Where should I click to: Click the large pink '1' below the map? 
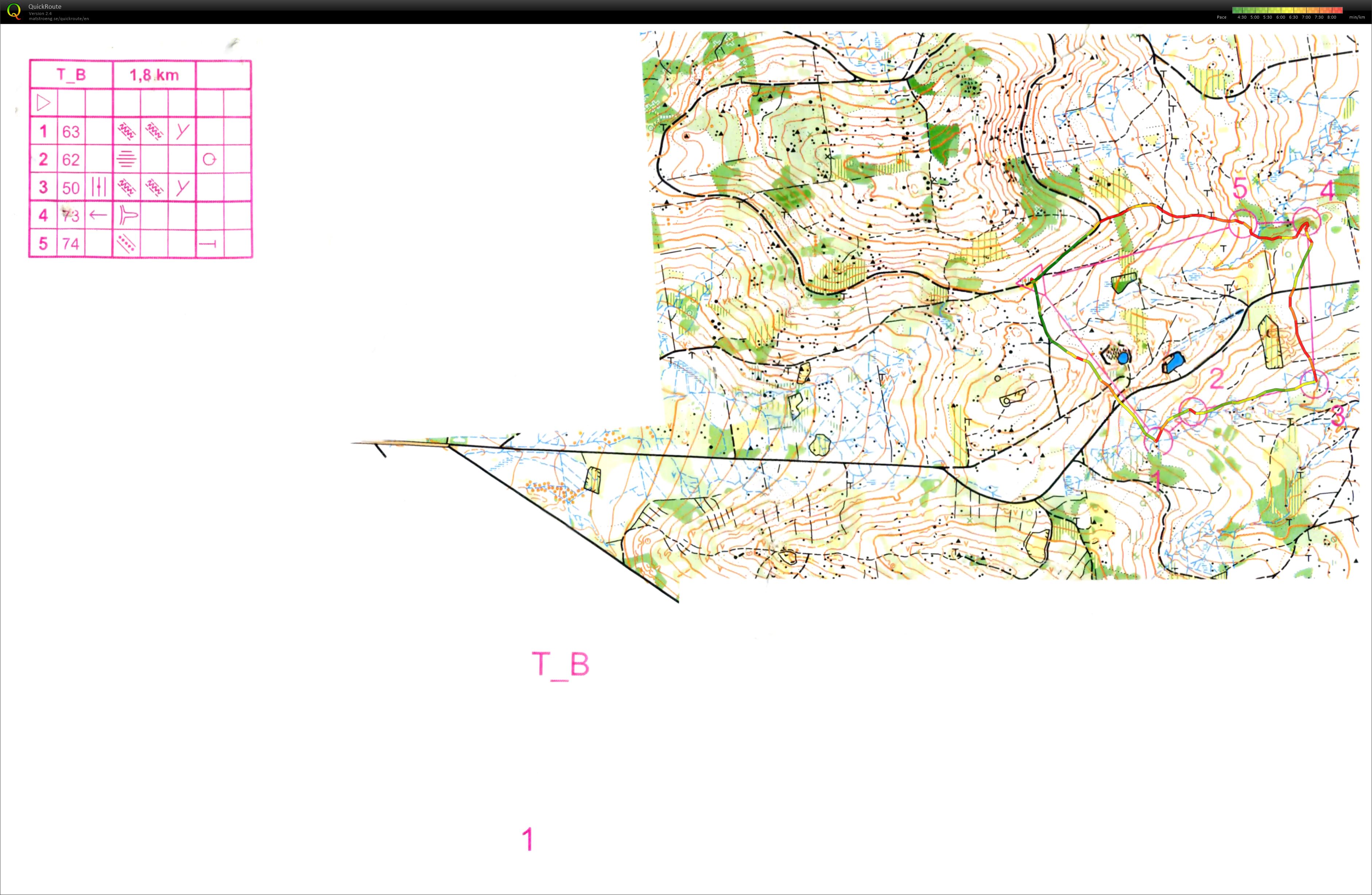click(528, 839)
